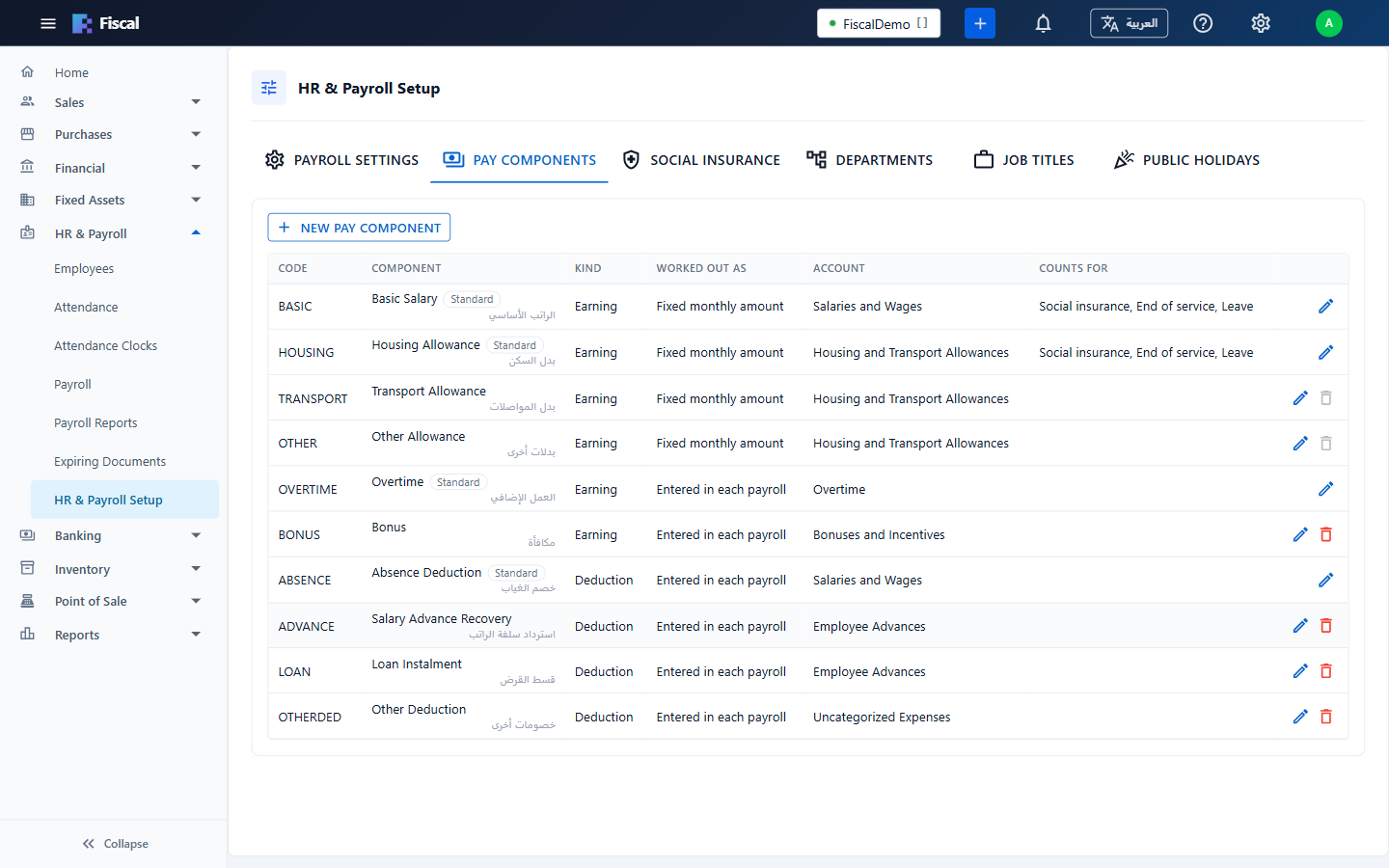Delete the BONUS pay component
Screen dimensions: 1389x868
(x=1326, y=534)
